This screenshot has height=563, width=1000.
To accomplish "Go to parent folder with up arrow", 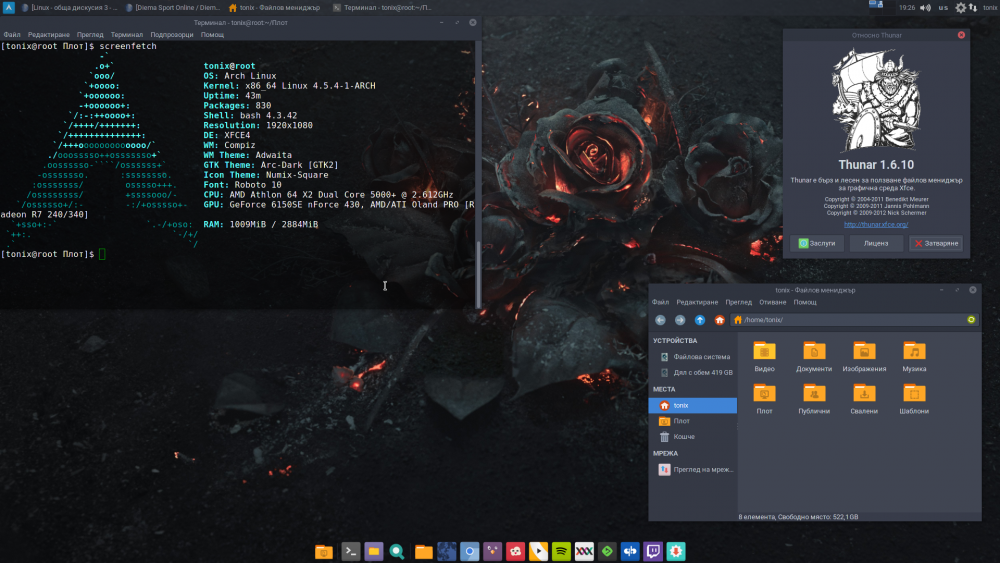I will click(700, 320).
